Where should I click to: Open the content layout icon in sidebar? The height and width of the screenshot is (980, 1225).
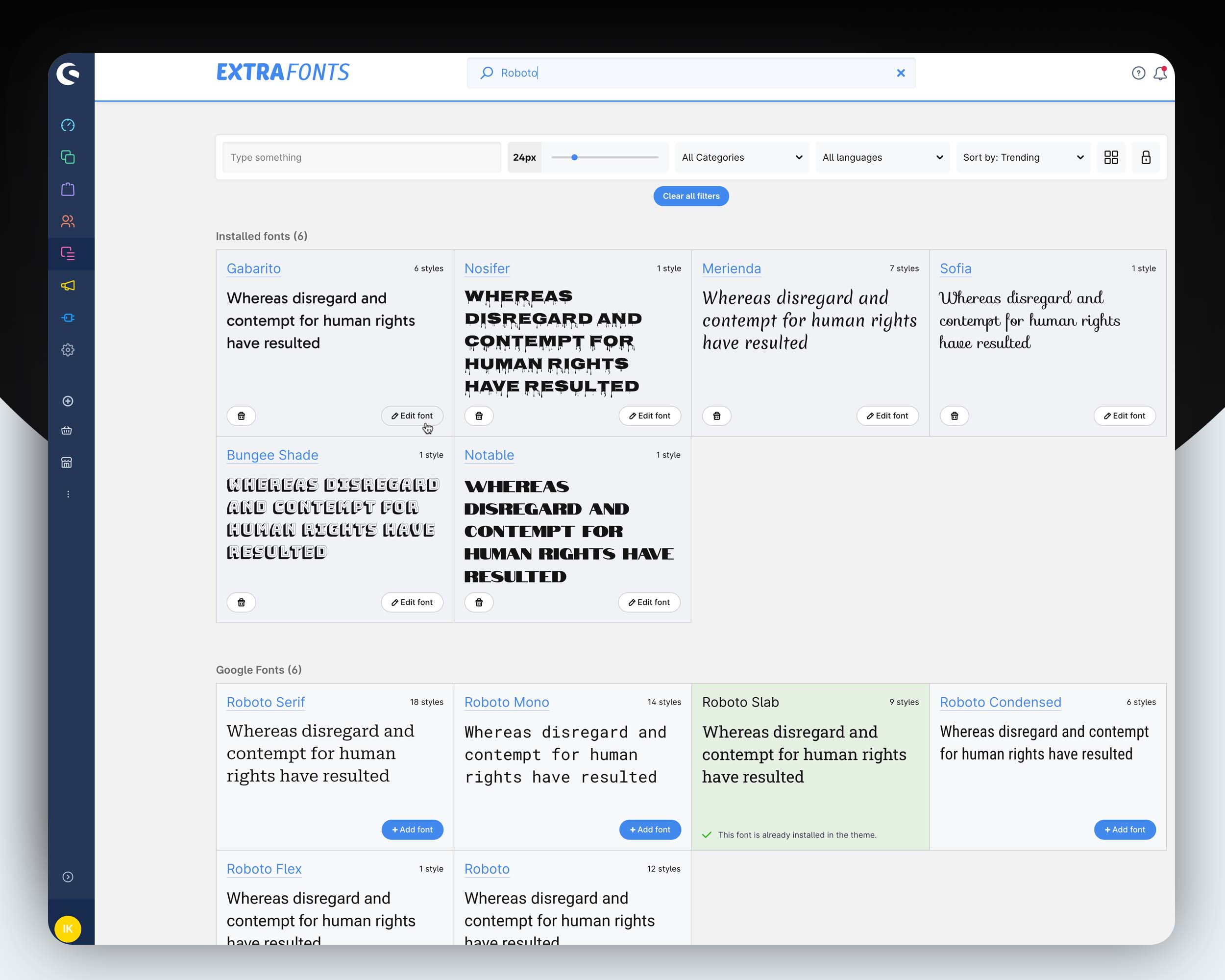(68, 253)
